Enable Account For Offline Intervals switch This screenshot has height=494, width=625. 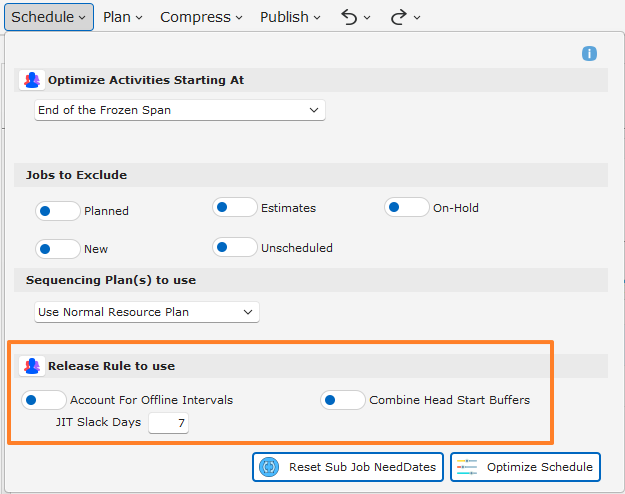click(44, 400)
